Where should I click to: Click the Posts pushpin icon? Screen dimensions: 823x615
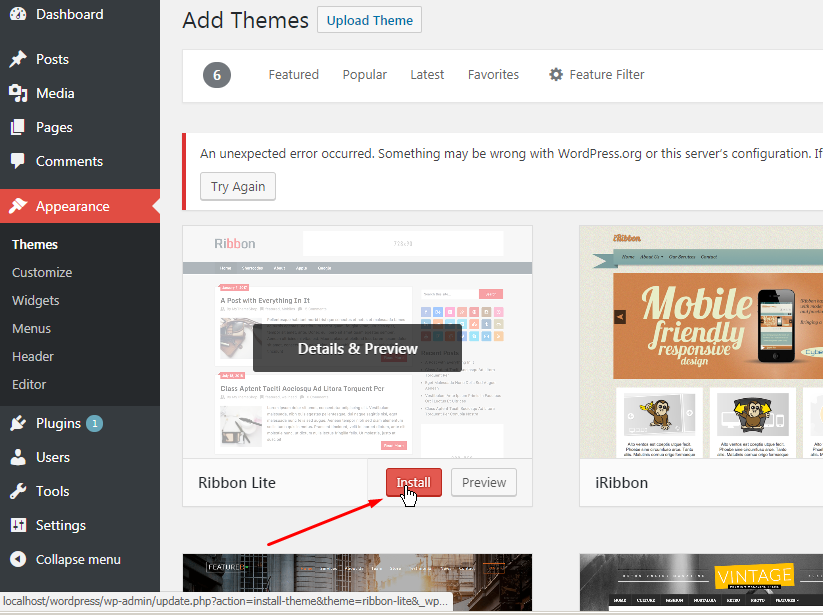click(x=18, y=59)
